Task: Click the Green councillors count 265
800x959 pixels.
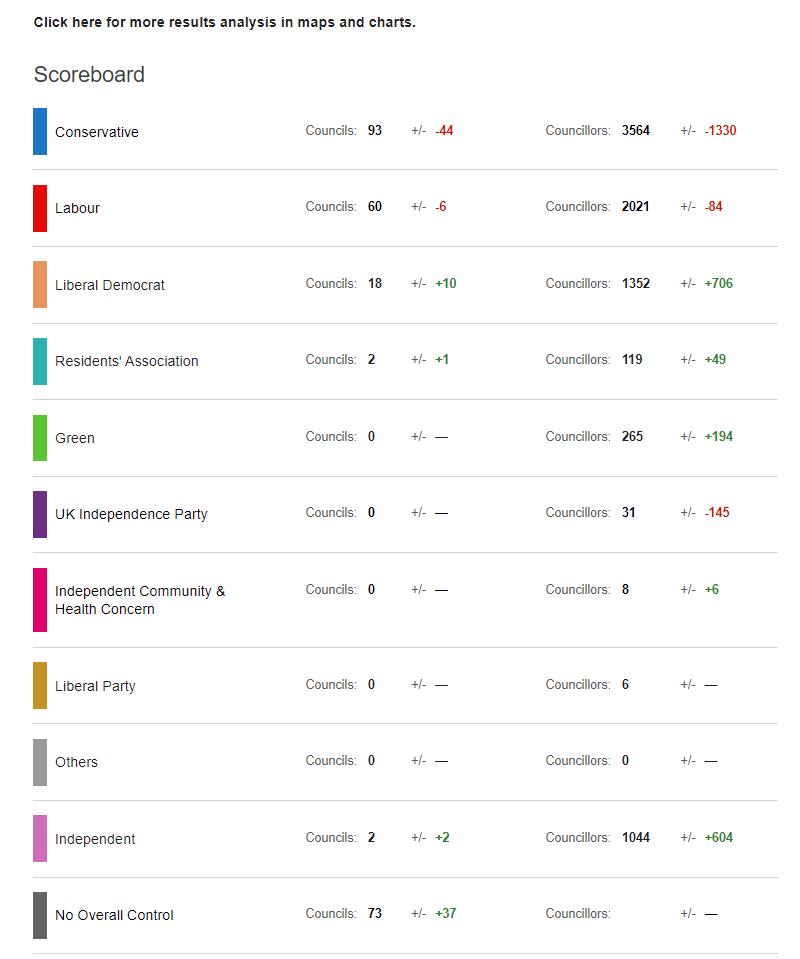Action: pyautogui.click(x=632, y=437)
